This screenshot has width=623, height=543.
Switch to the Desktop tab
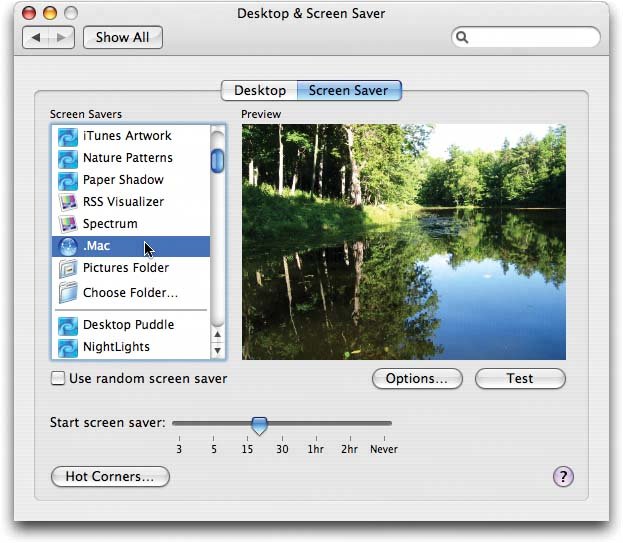tap(259, 91)
